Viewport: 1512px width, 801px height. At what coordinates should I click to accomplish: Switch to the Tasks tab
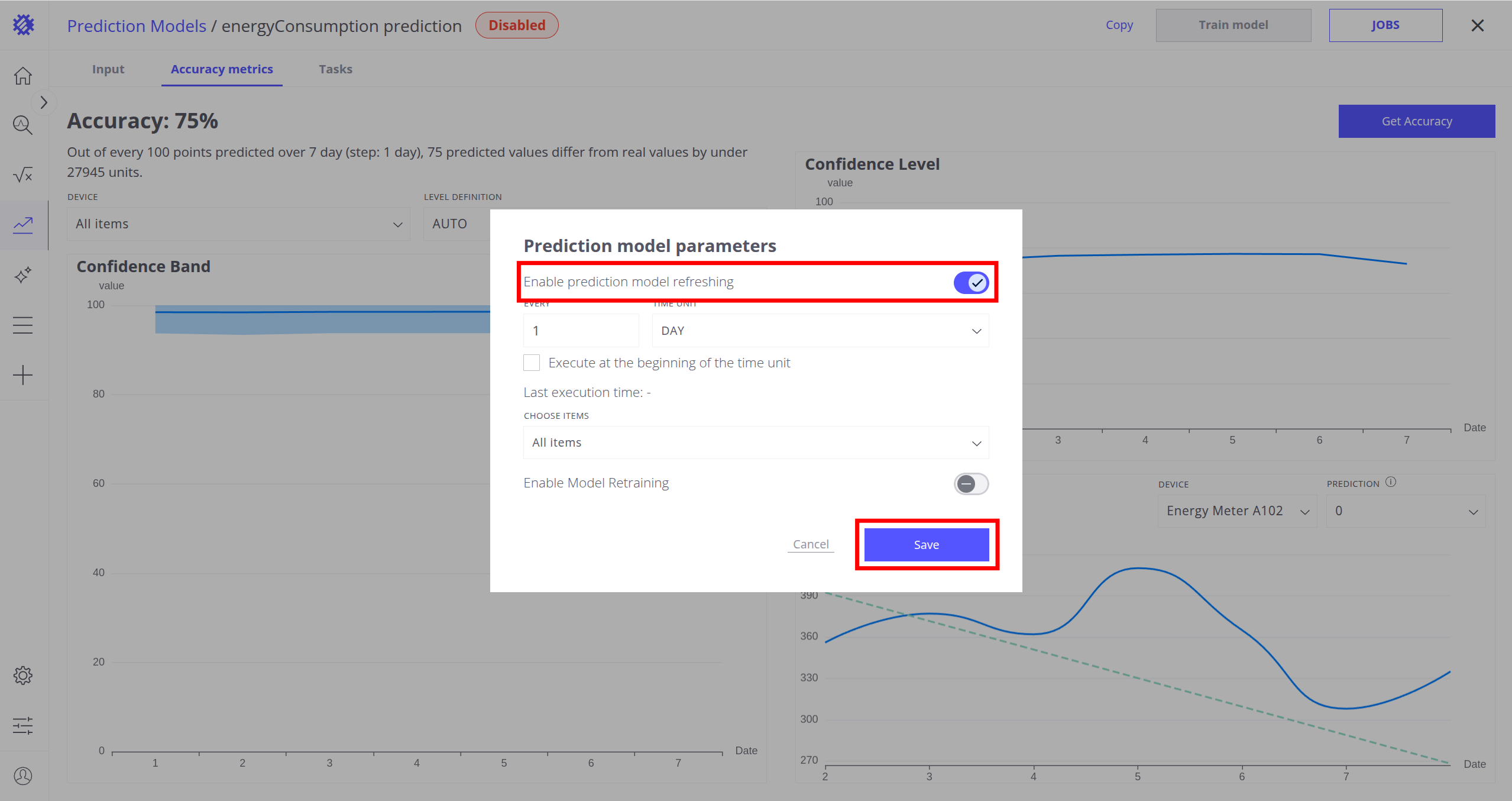335,69
